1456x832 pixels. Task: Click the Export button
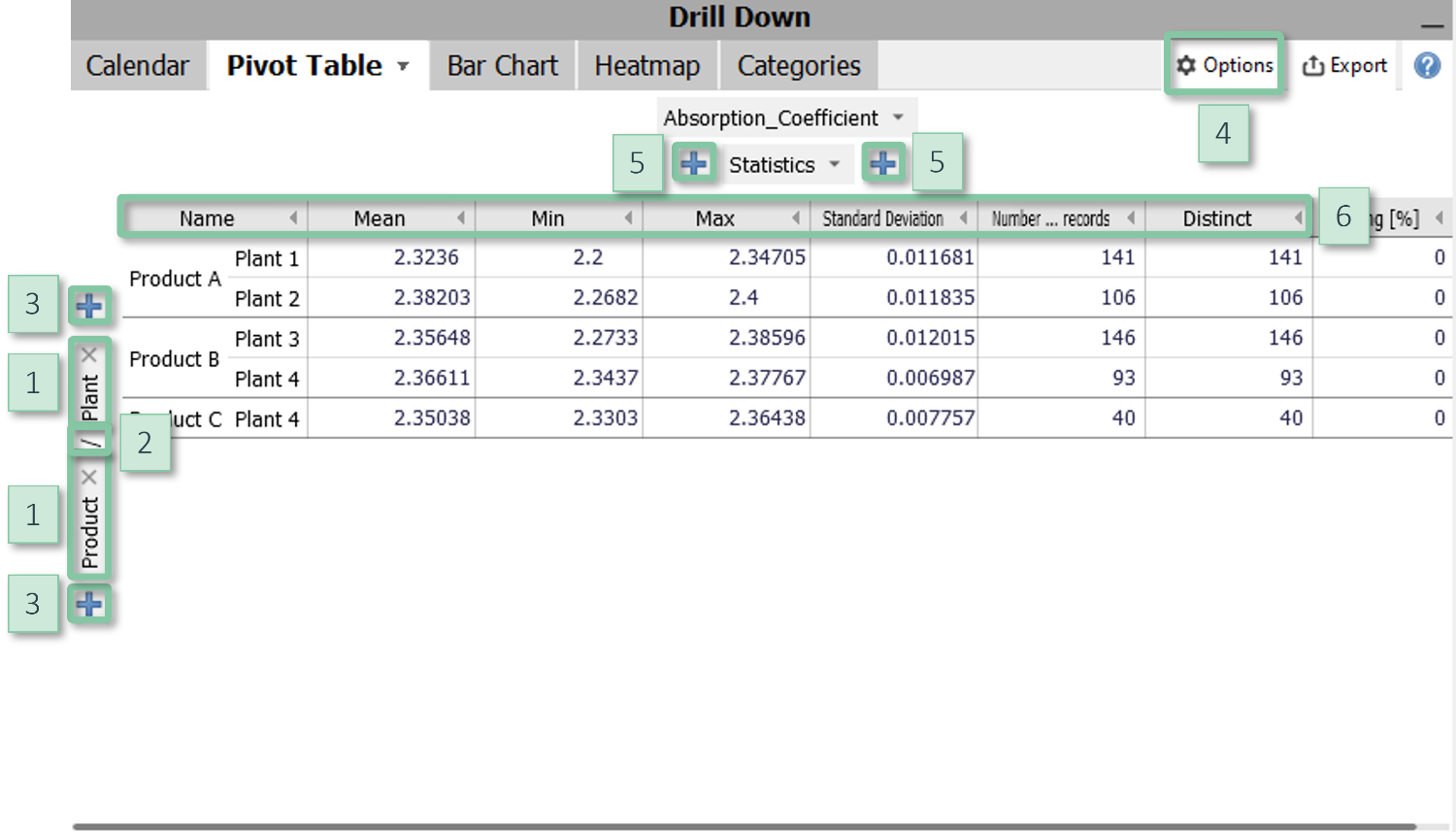click(1344, 66)
